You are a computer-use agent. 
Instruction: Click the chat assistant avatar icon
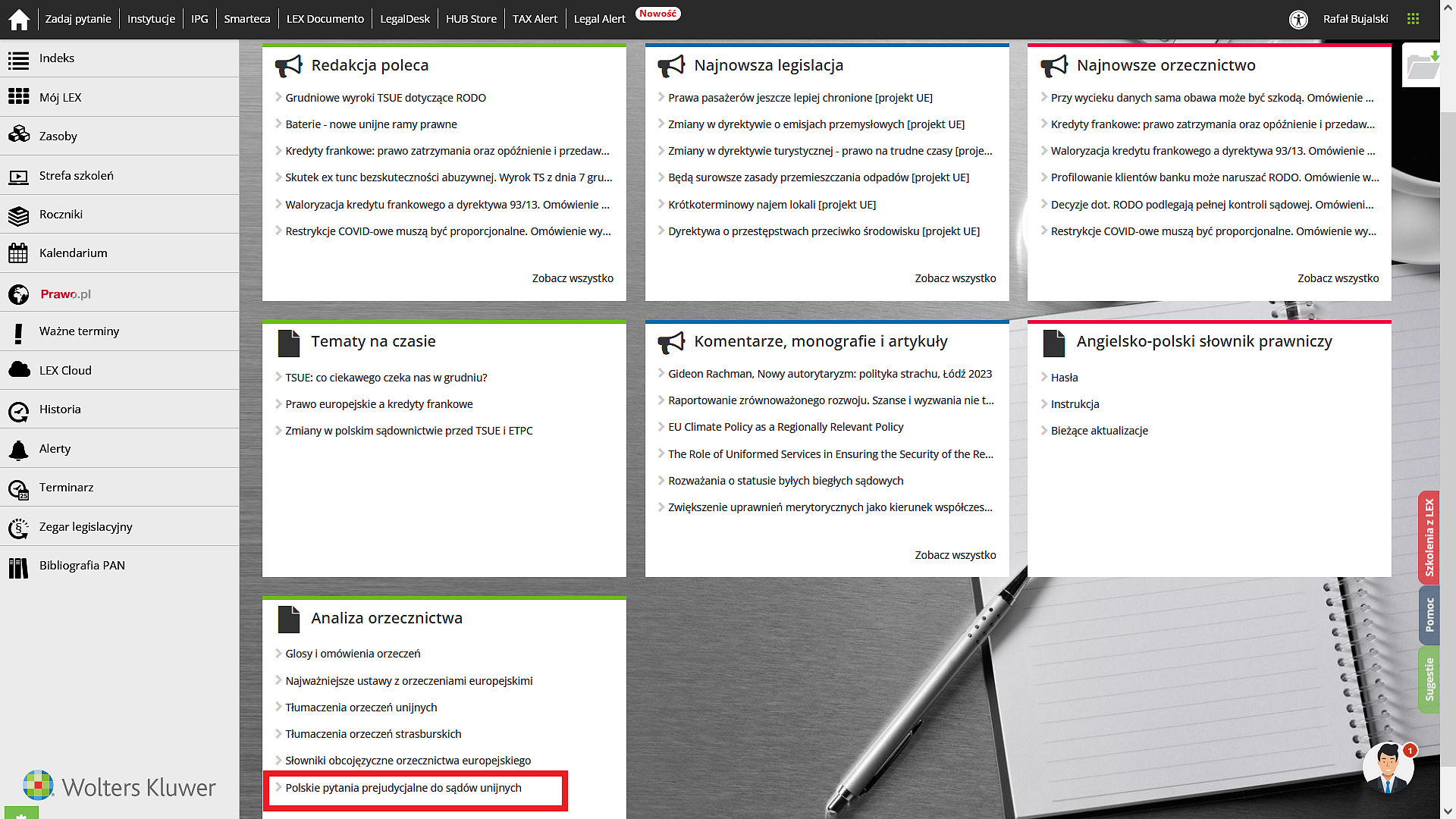click(1388, 767)
